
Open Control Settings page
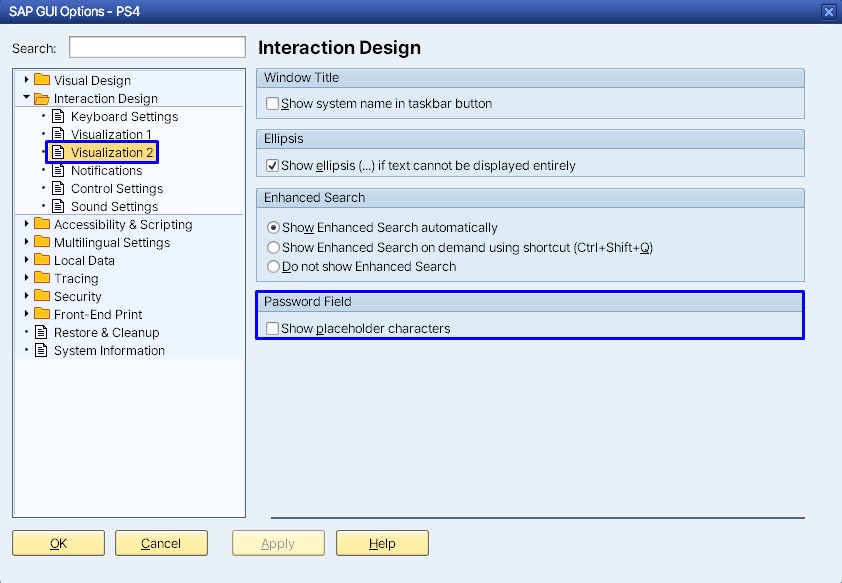117,188
